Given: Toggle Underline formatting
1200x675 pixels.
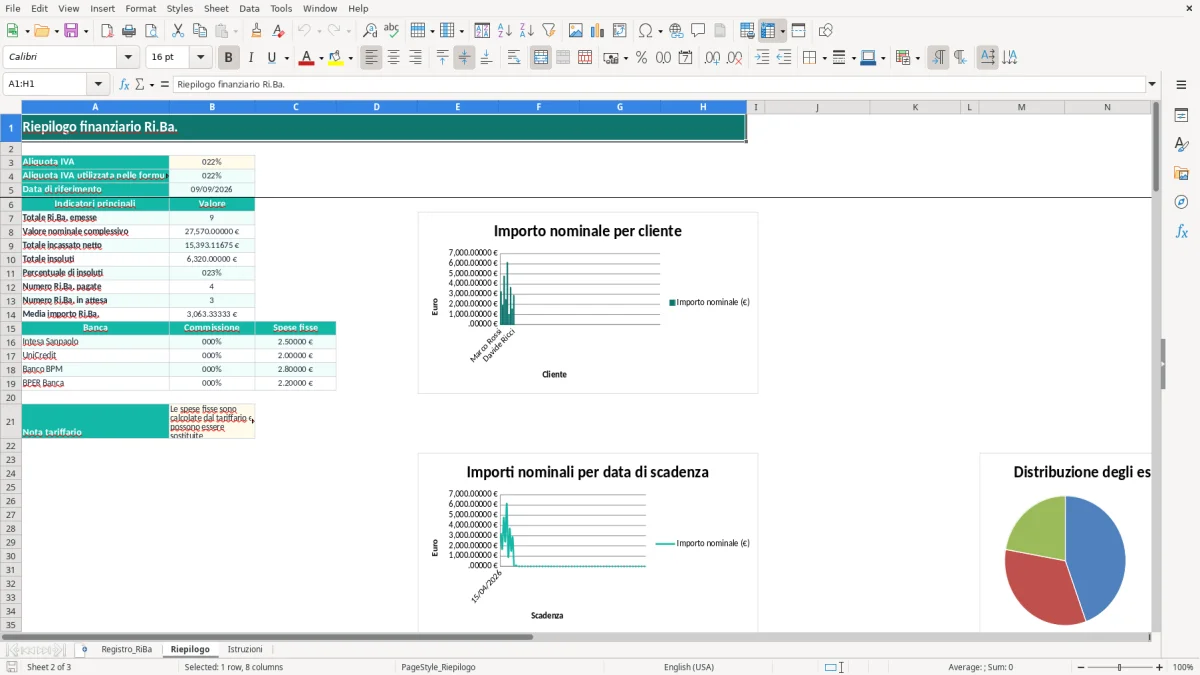Looking at the screenshot, I should pos(272,58).
